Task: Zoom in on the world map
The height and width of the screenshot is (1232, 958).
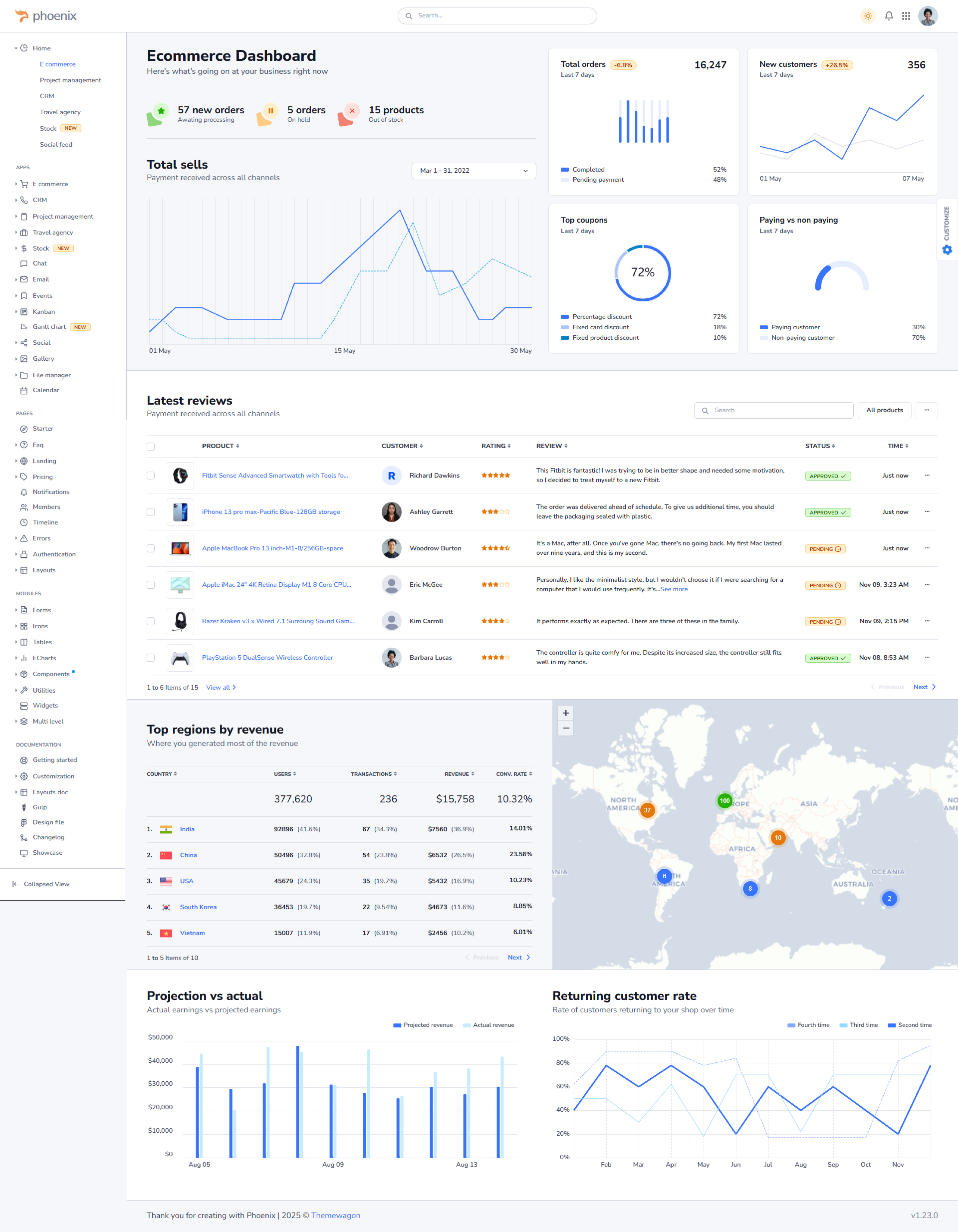Action: (565, 713)
